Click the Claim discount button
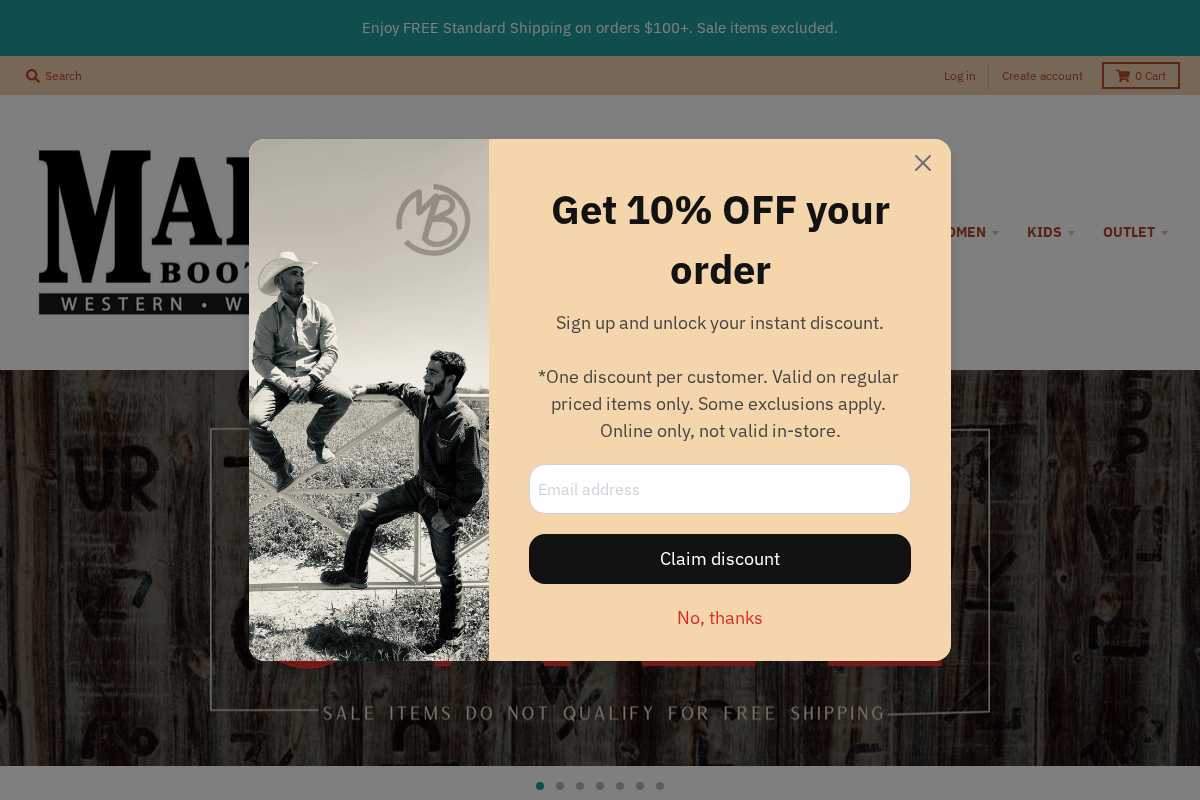This screenshot has width=1200, height=800. (720, 559)
